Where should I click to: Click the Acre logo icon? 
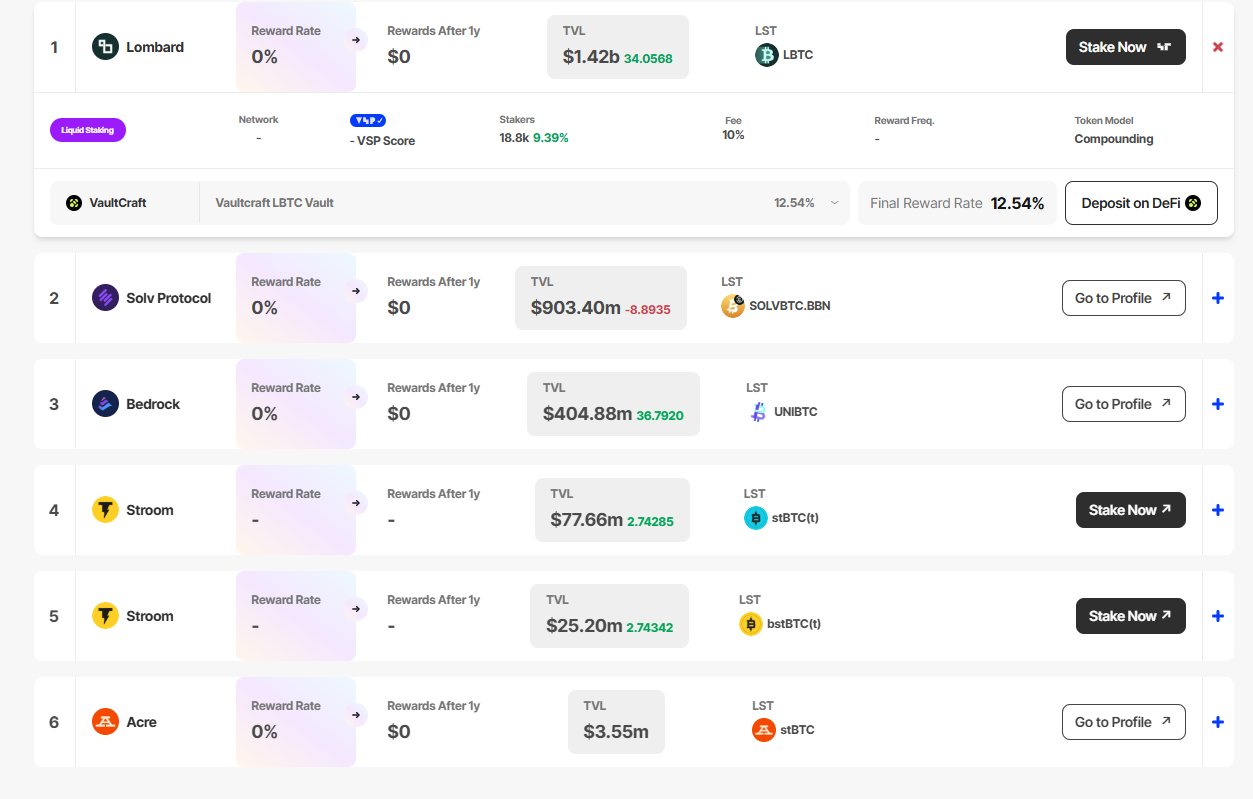[105, 722]
